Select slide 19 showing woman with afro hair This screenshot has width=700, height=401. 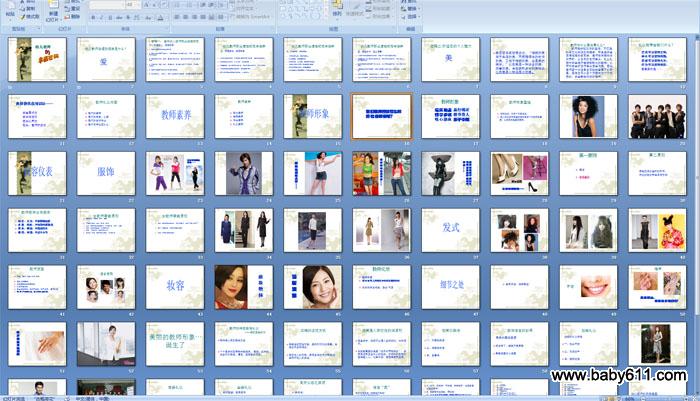588,116
